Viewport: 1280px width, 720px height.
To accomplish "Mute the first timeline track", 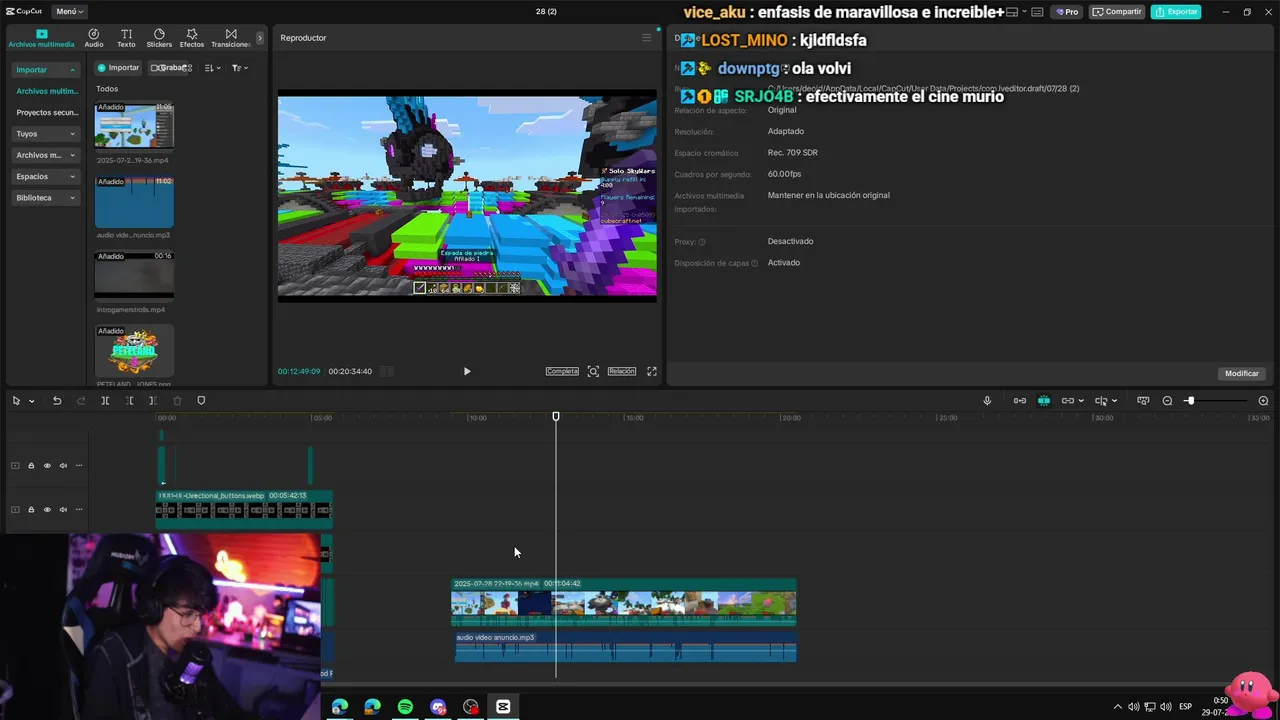I will (63, 465).
